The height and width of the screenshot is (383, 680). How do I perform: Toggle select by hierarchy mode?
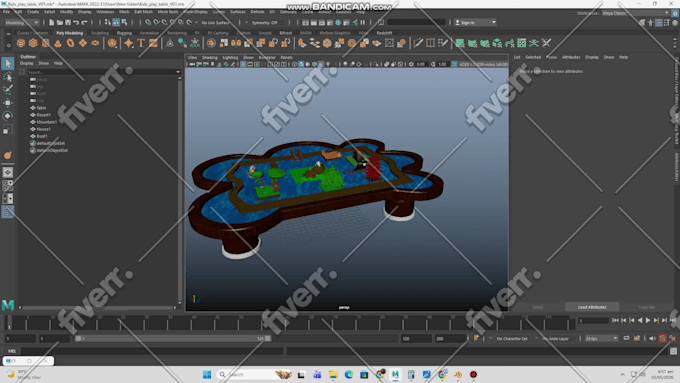108,23
